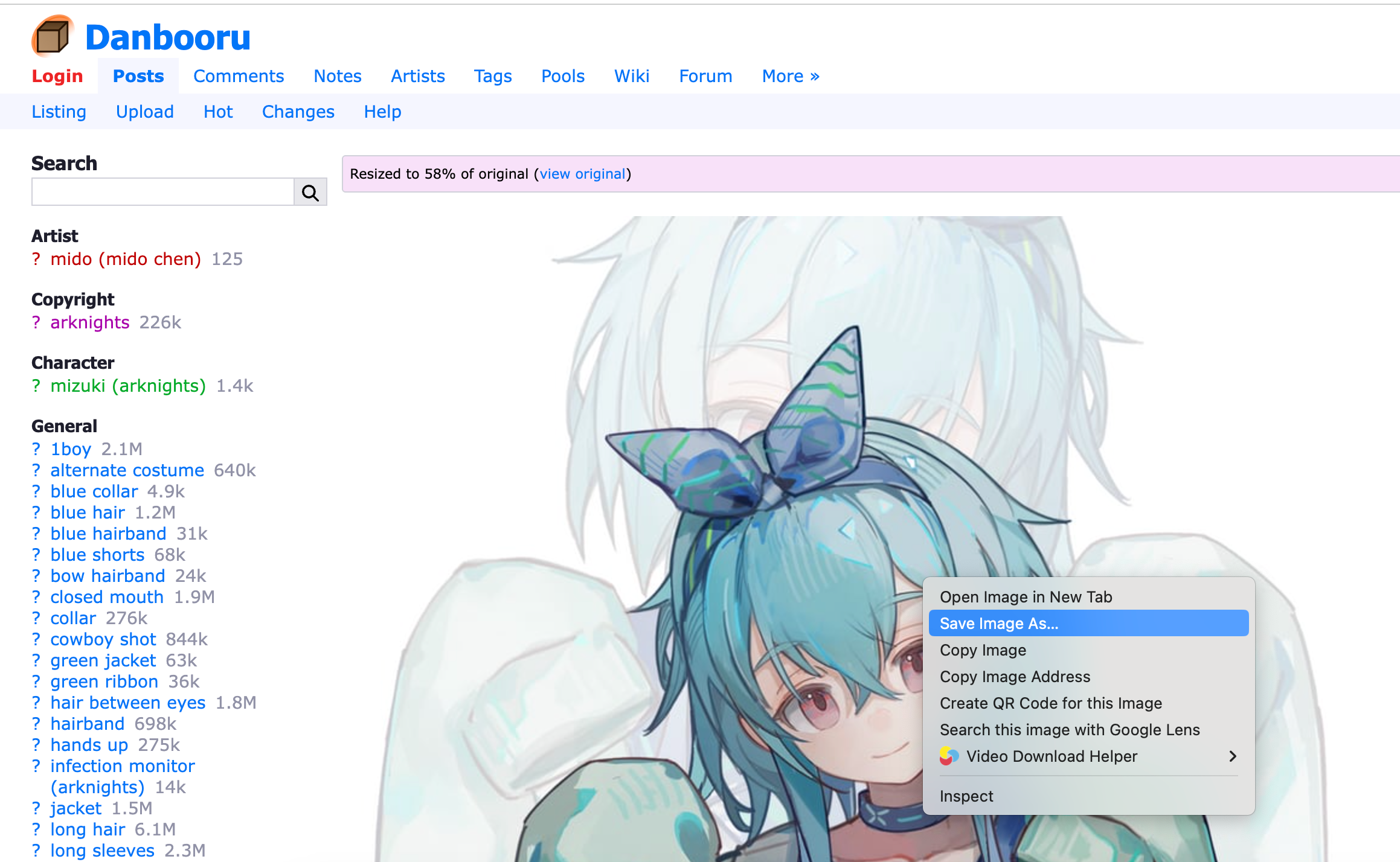Choose Copy Image Address
Screen dimensions: 1400x862
click(x=1088, y=677)
